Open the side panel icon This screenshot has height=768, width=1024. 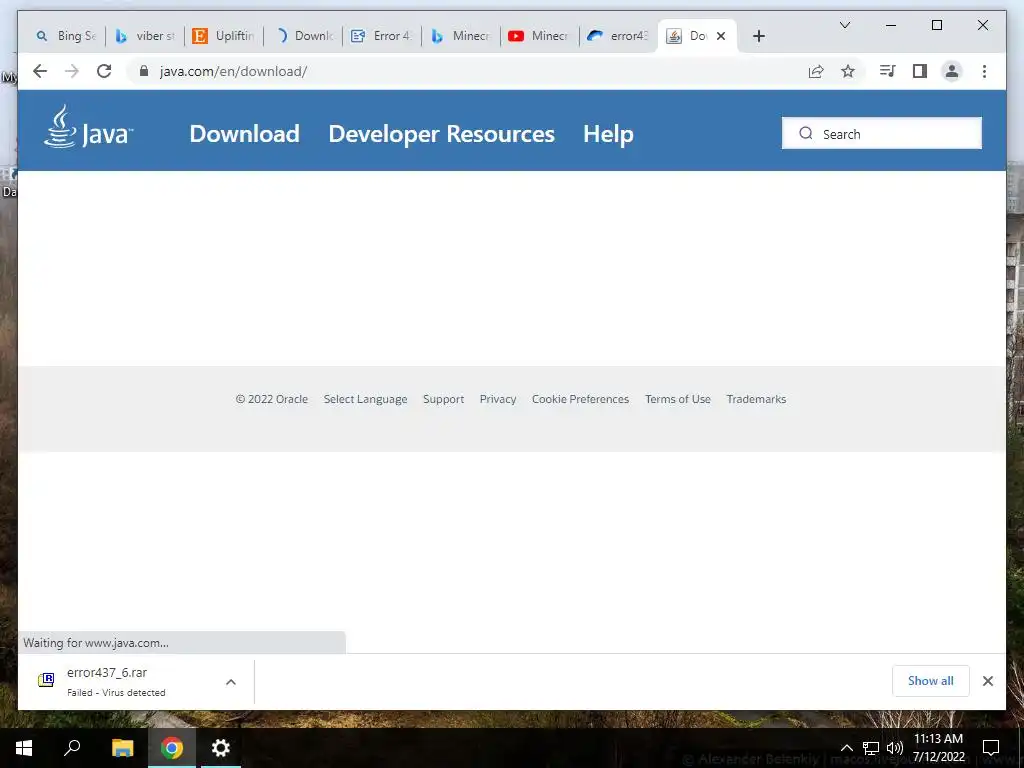[920, 71]
